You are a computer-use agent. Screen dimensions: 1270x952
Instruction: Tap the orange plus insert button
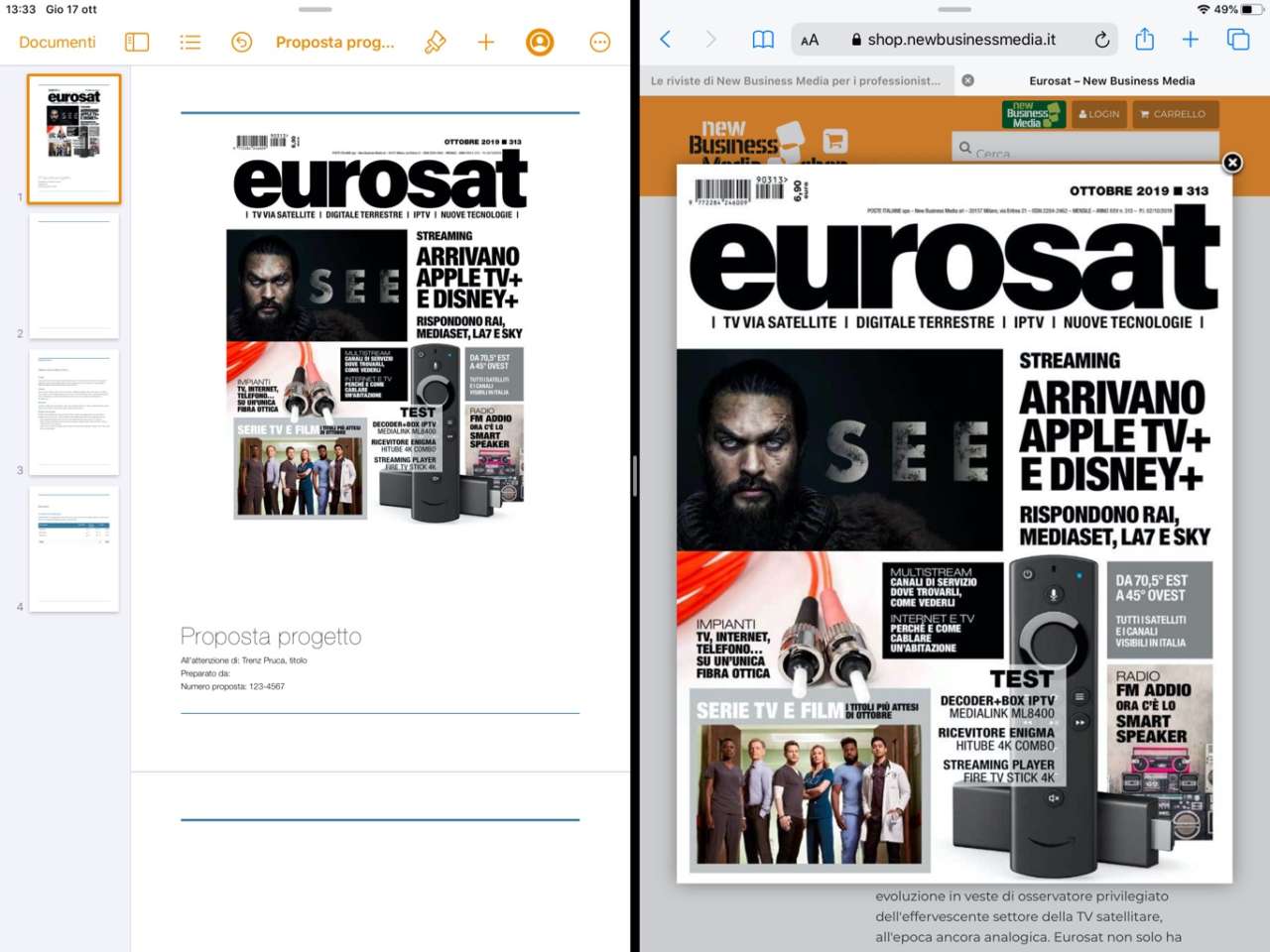486,42
